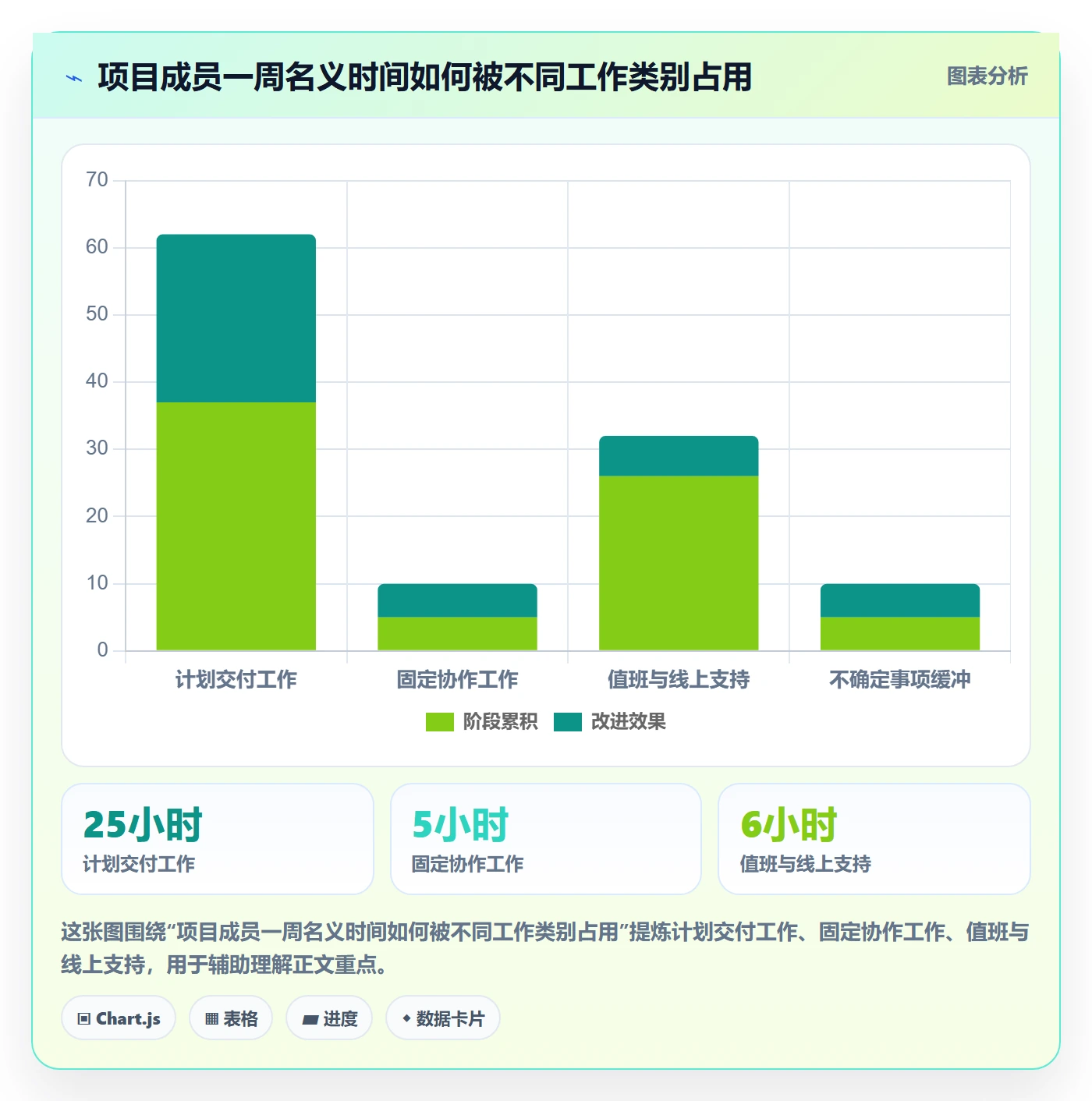Click the 60 tick on the y-axis
The height and width of the screenshot is (1101, 1092).
(97, 247)
